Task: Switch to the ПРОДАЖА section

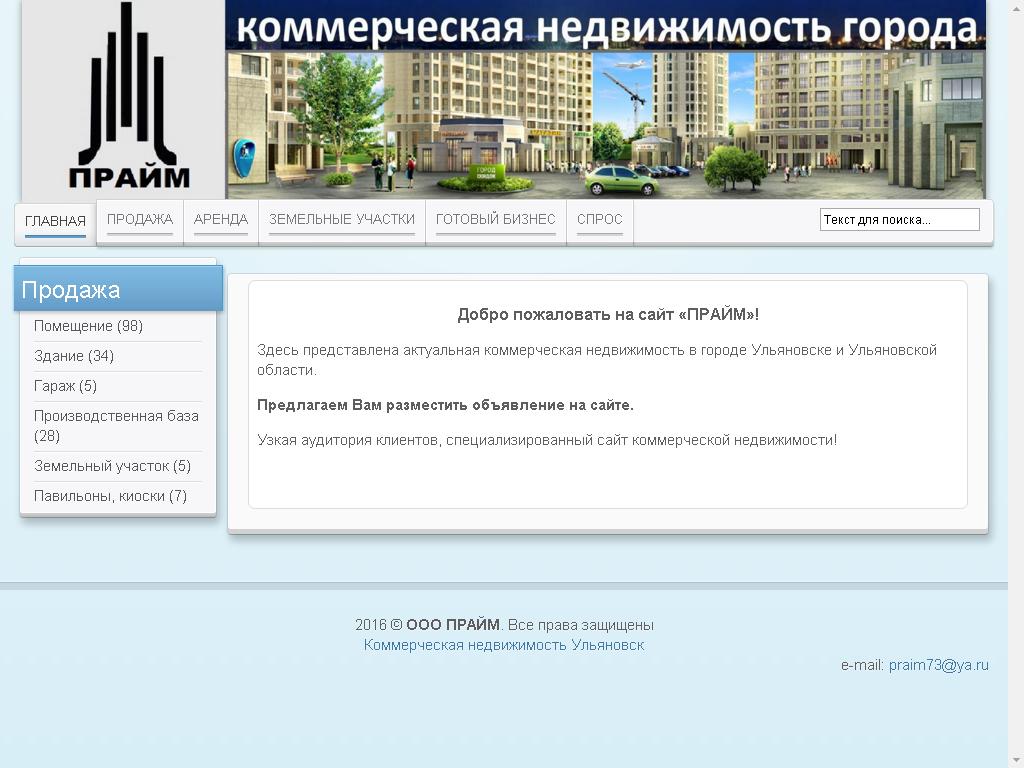Action: [139, 218]
